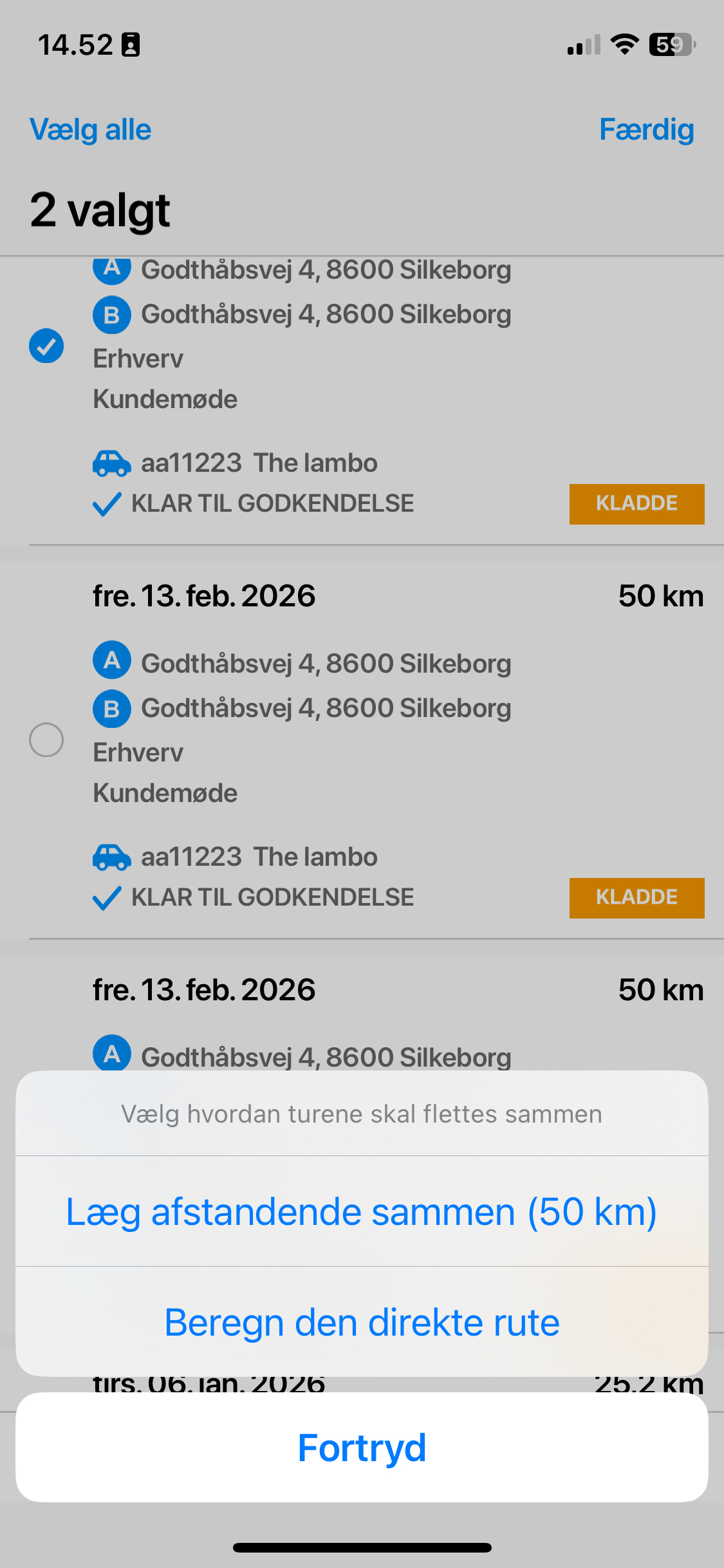The image size is (724, 1568).
Task: Tap the 2 valgt heading
Action: (100, 210)
